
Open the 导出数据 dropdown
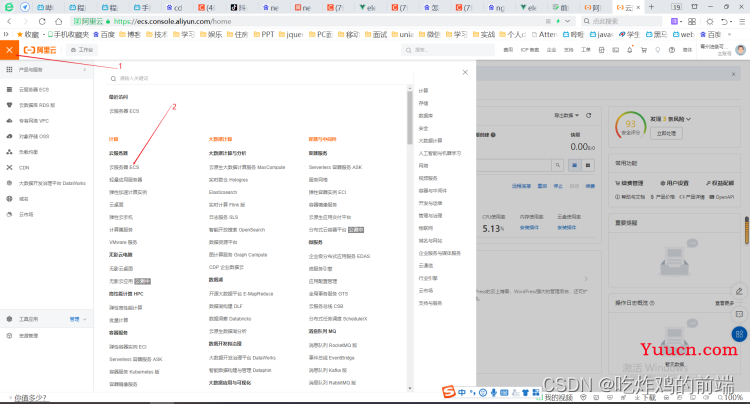[566, 115]
